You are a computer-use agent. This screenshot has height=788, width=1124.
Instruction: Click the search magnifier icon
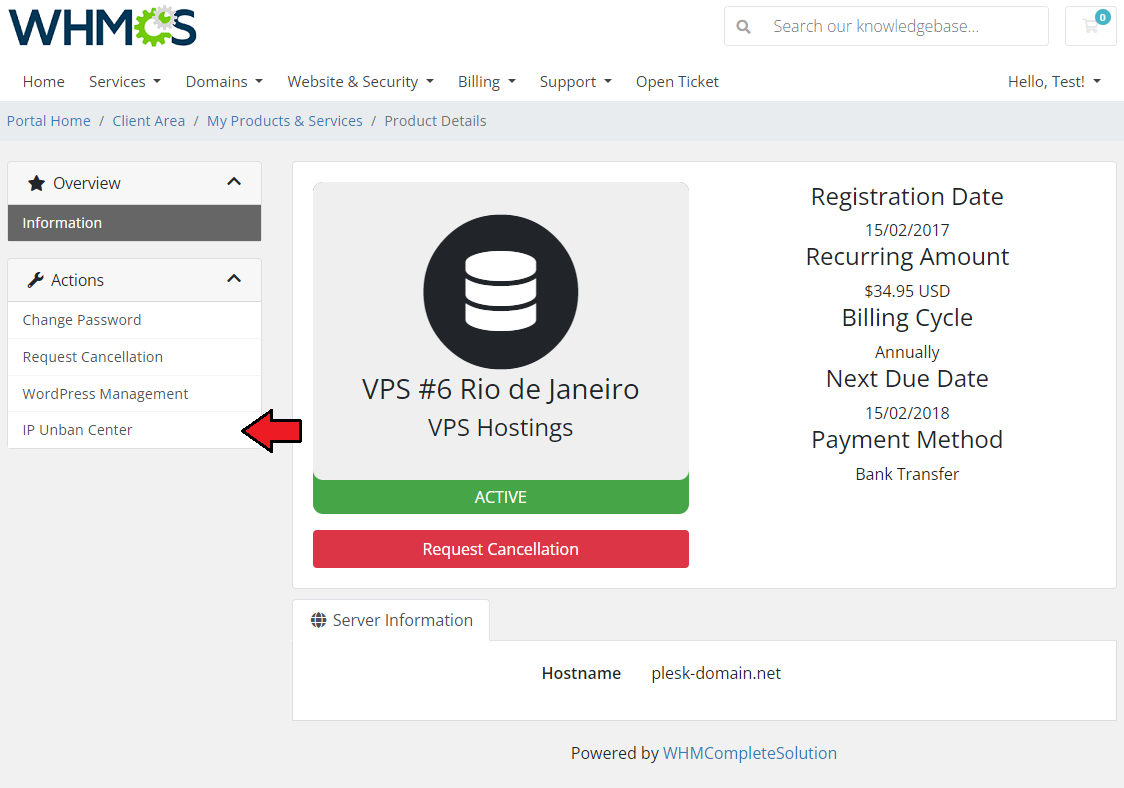(x=744, y=27)
